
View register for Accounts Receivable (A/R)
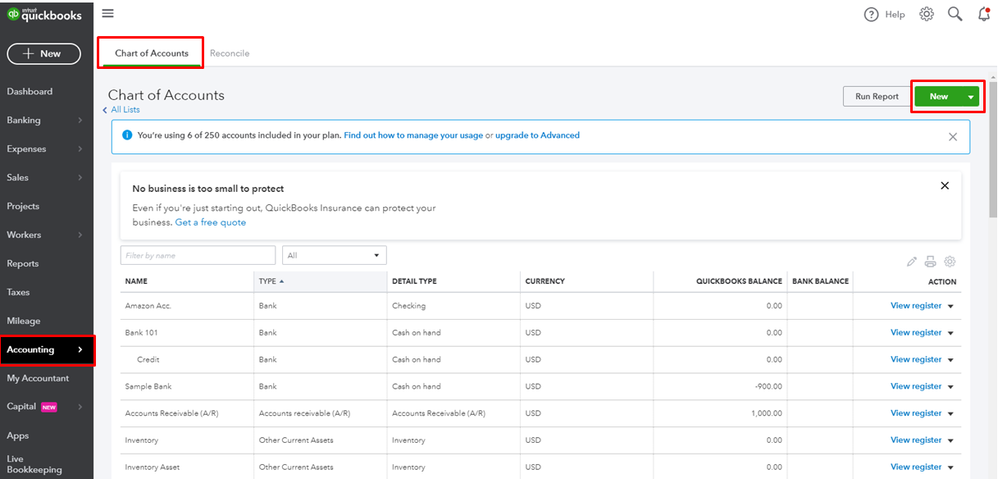915,413
